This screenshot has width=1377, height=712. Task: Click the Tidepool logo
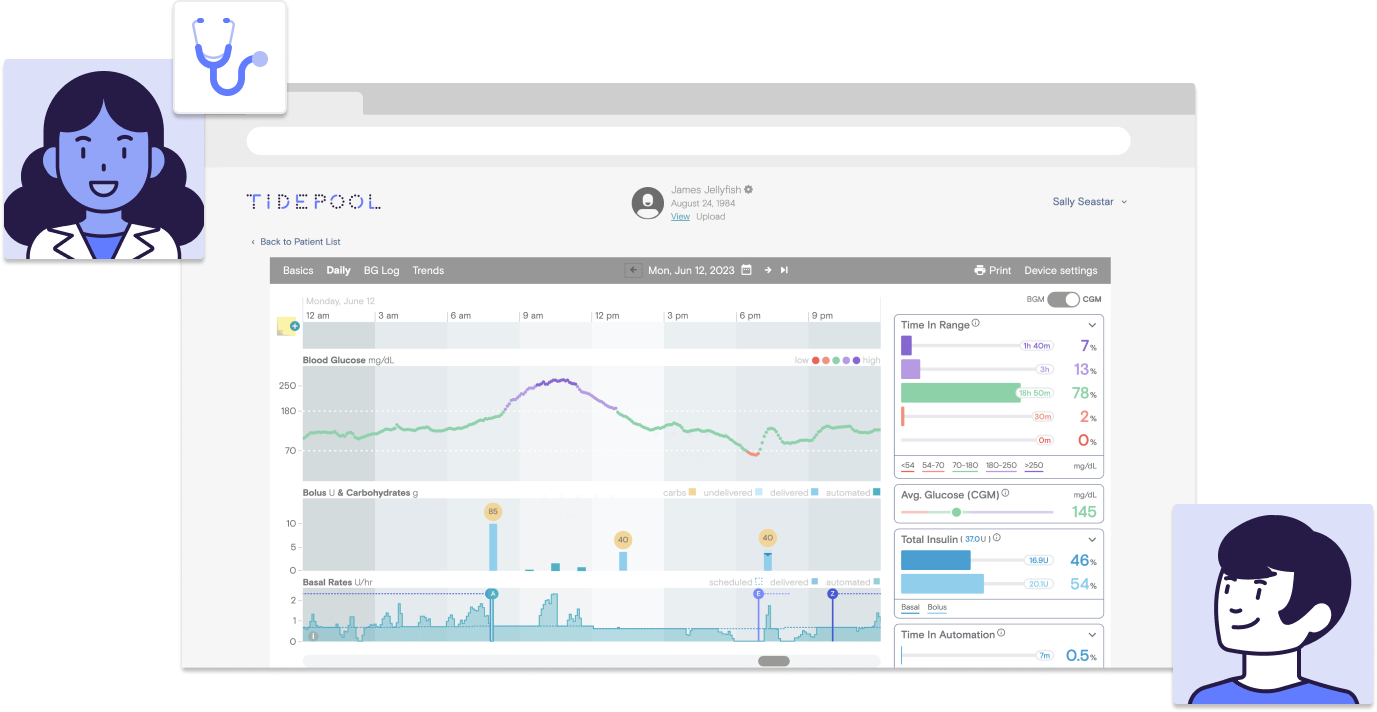313,202
